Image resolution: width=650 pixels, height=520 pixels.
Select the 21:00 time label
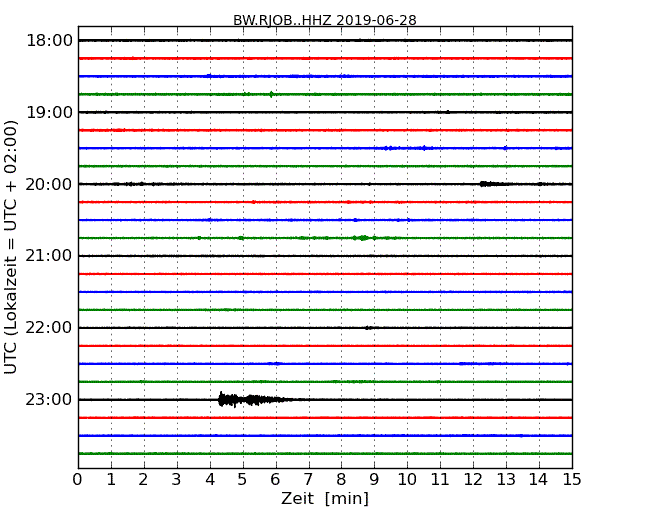[x=49, y=256]
